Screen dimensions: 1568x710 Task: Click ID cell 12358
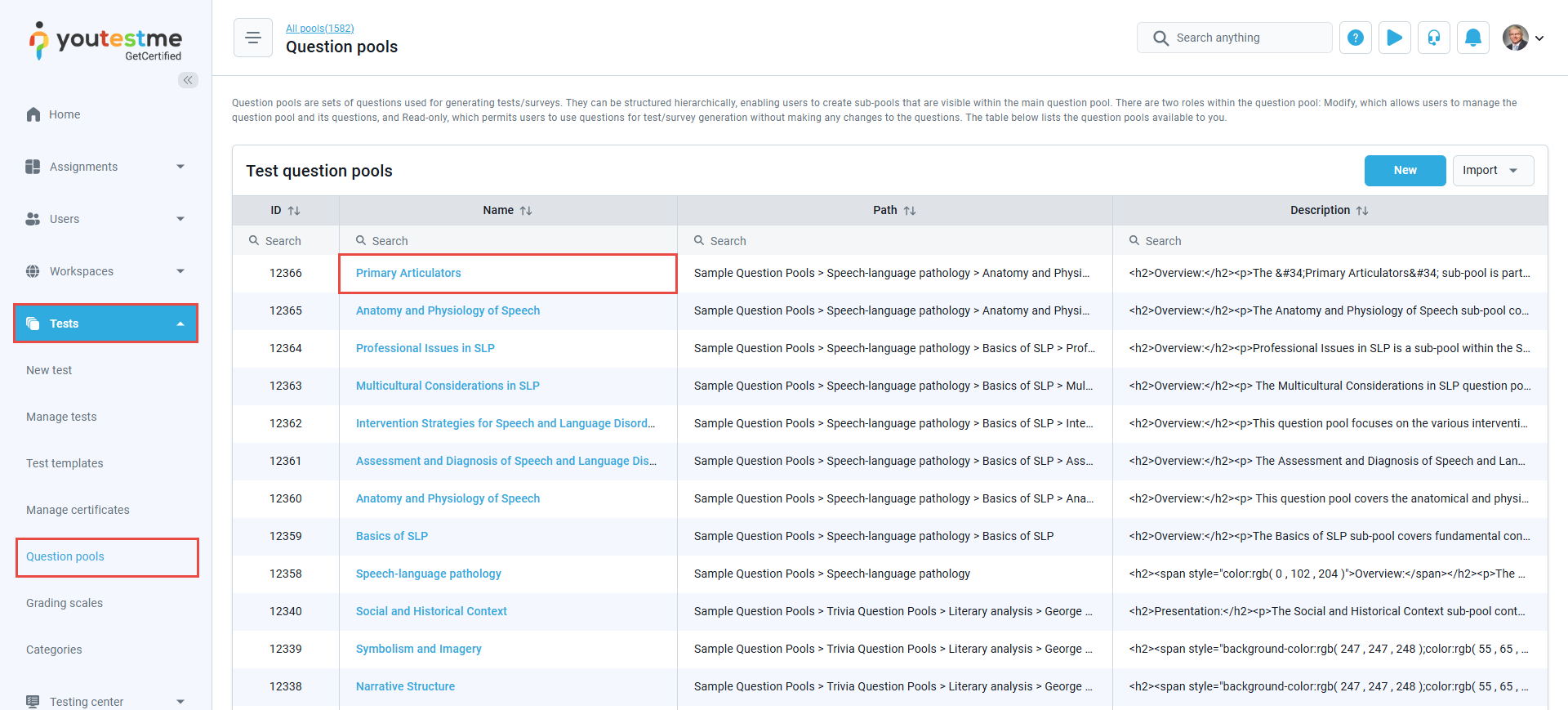click(286, 574)
